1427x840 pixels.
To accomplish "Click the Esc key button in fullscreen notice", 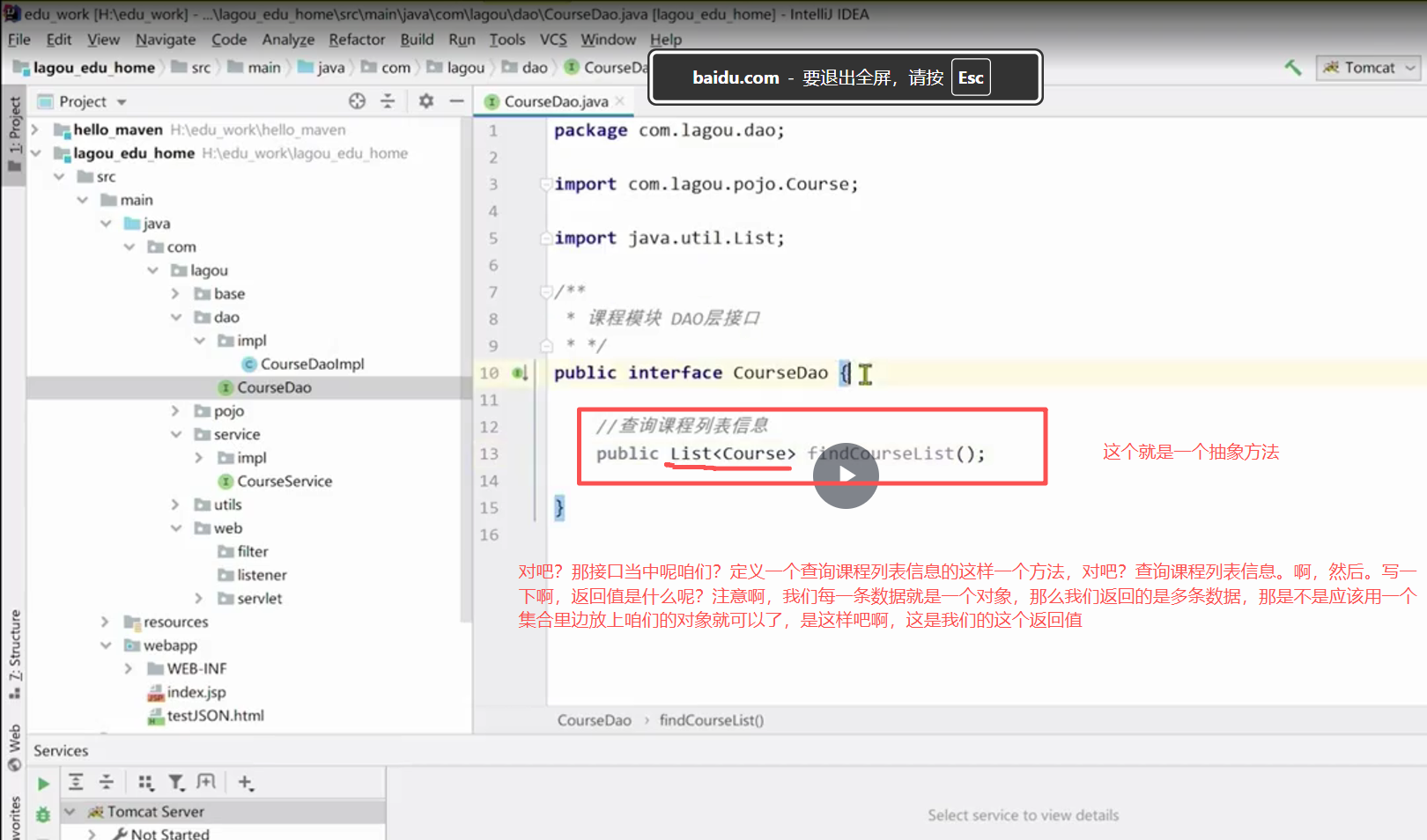I will click(x=971, y=77).
